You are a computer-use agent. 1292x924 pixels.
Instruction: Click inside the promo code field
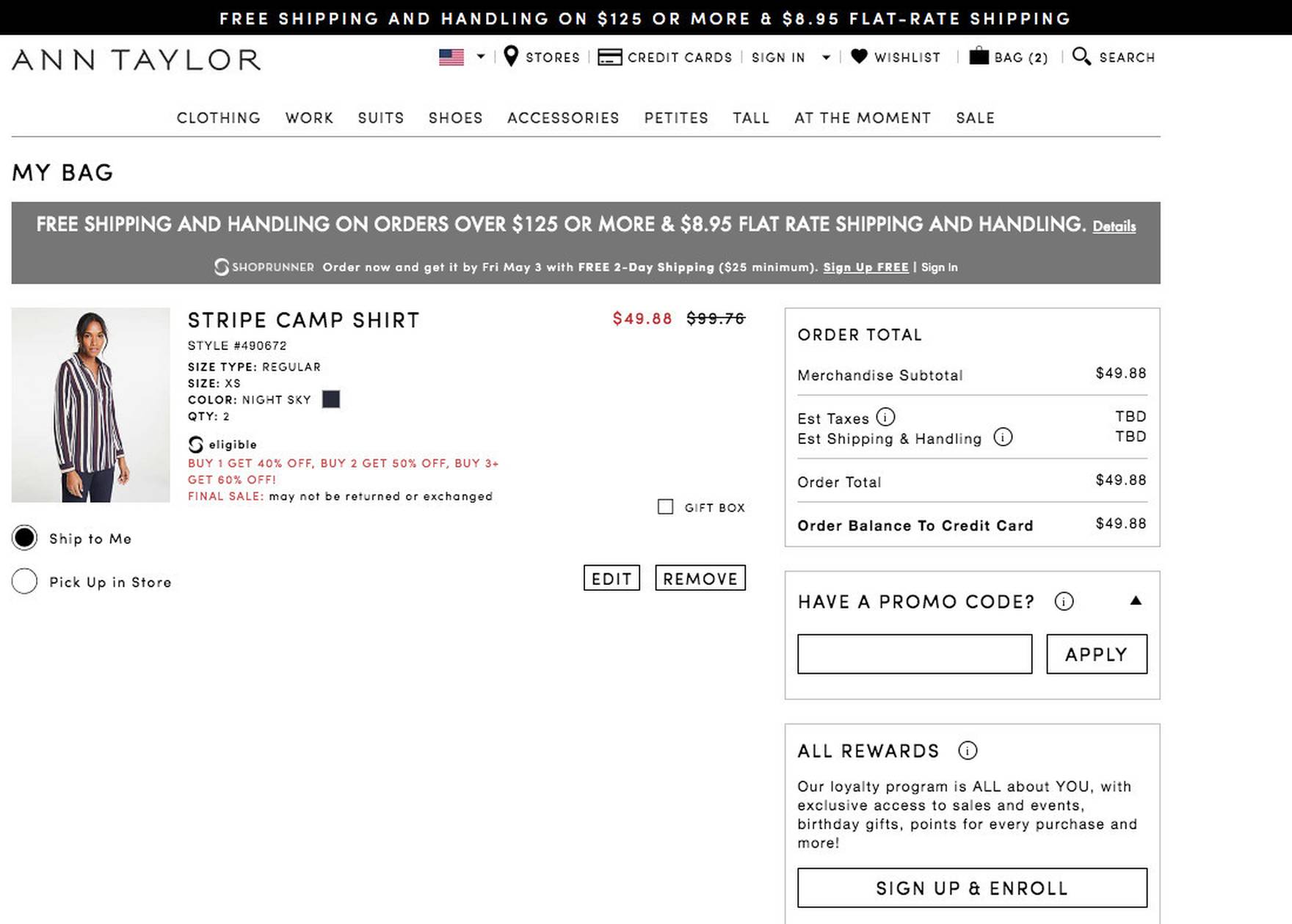[x=915, y=653]
